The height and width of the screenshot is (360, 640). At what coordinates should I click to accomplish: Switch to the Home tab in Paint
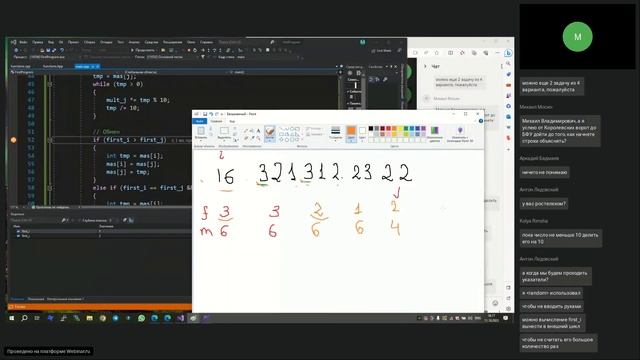tap(216, 121)
